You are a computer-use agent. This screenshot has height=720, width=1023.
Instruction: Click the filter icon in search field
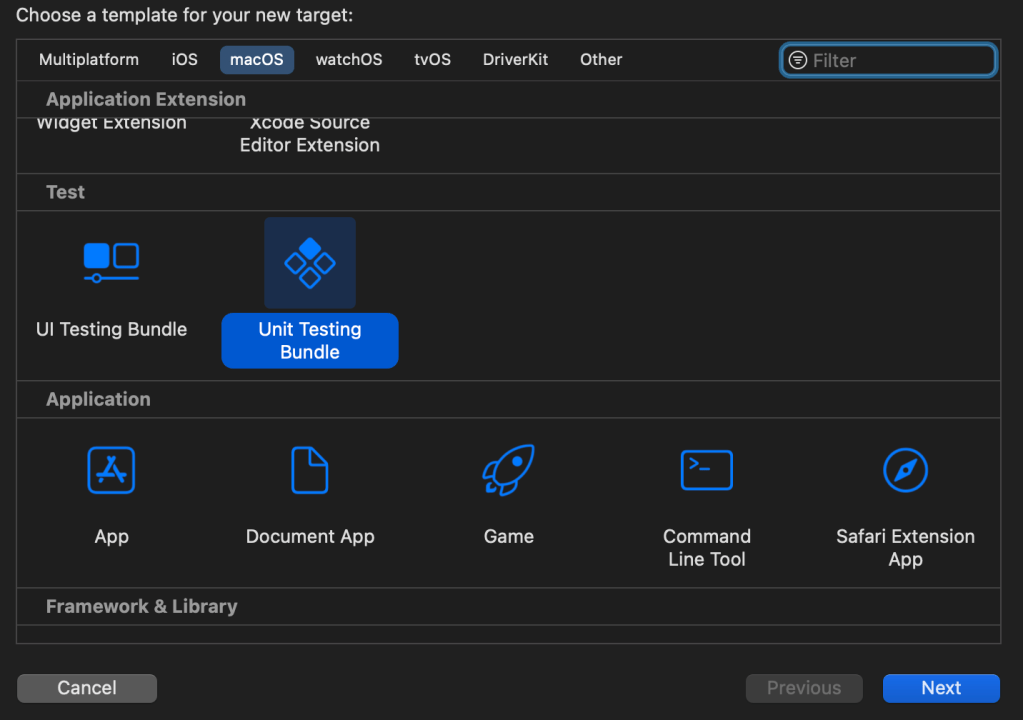coord(797,60)
